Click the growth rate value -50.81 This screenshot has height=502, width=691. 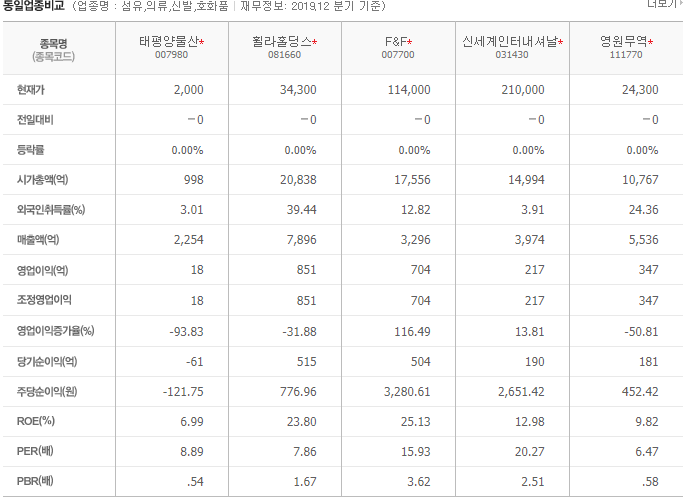coord(642,331)
